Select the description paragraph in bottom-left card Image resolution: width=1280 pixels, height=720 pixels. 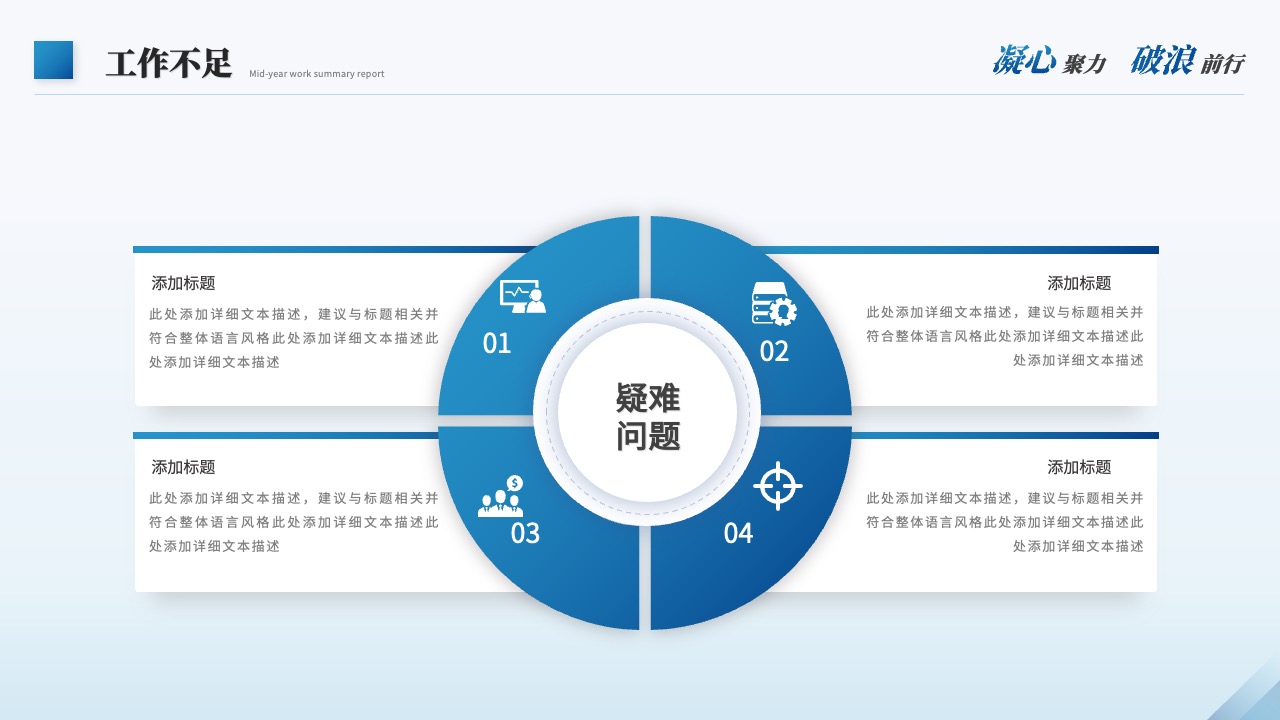[x=294, y=521]
